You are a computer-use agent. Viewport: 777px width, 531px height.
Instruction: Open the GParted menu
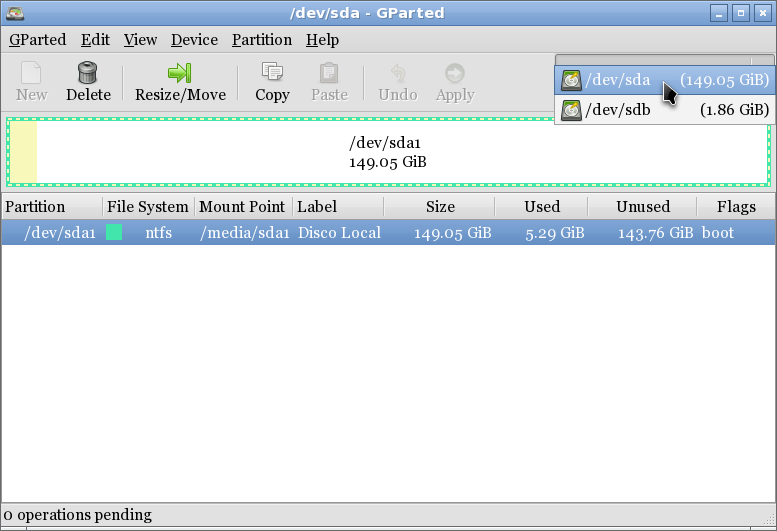click(x=37, y=40)
